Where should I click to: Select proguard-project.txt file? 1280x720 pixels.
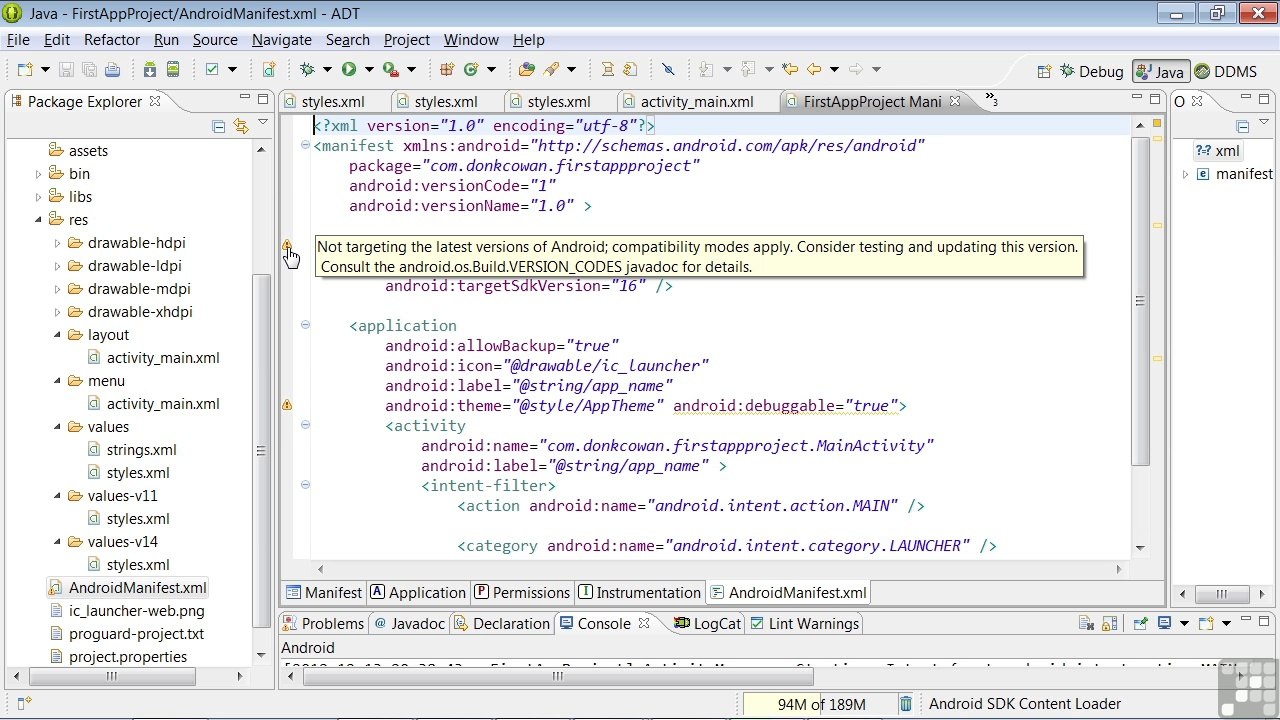(136, 634)
